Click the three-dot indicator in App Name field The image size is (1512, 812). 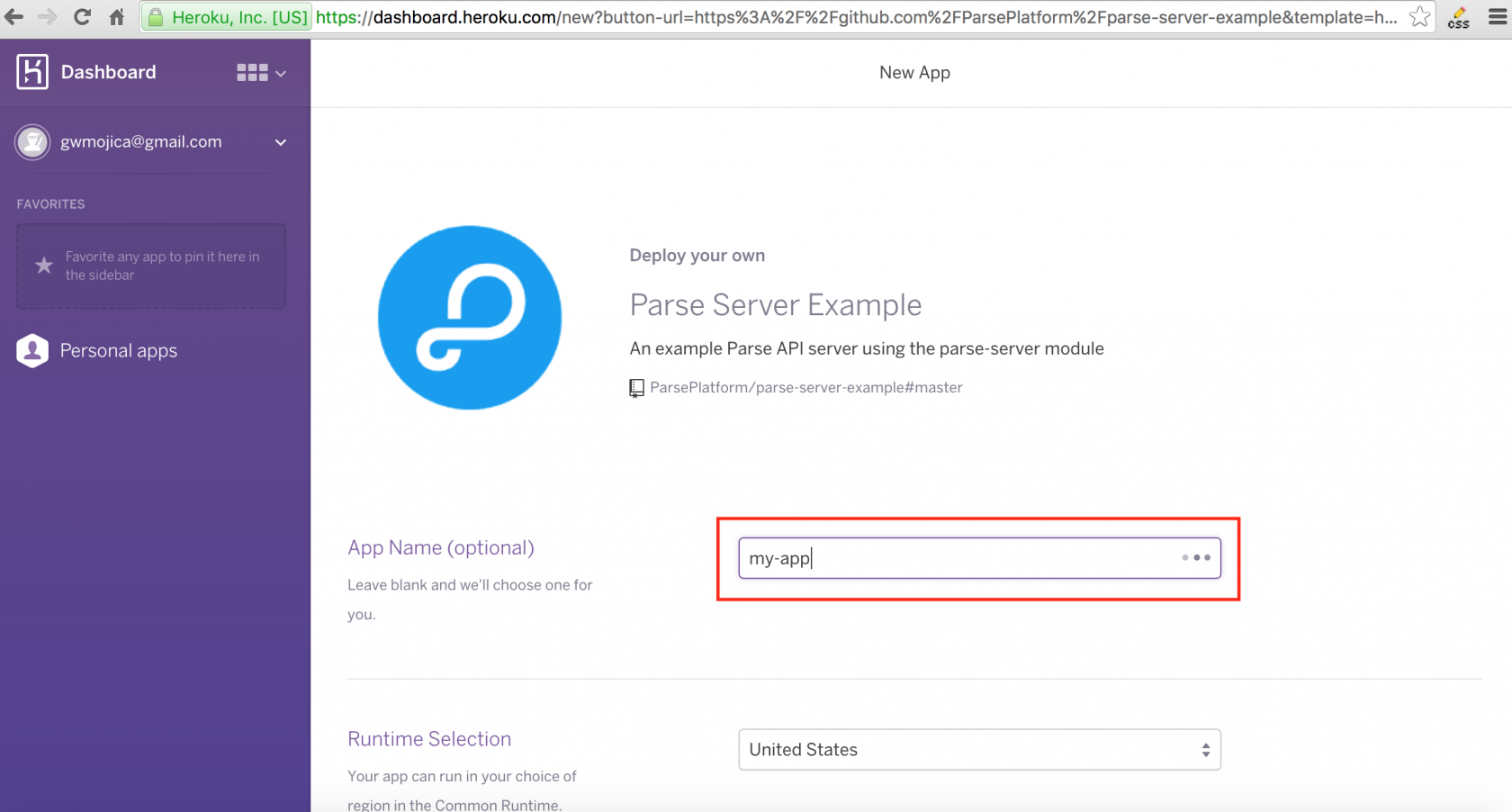(1197, 558)
